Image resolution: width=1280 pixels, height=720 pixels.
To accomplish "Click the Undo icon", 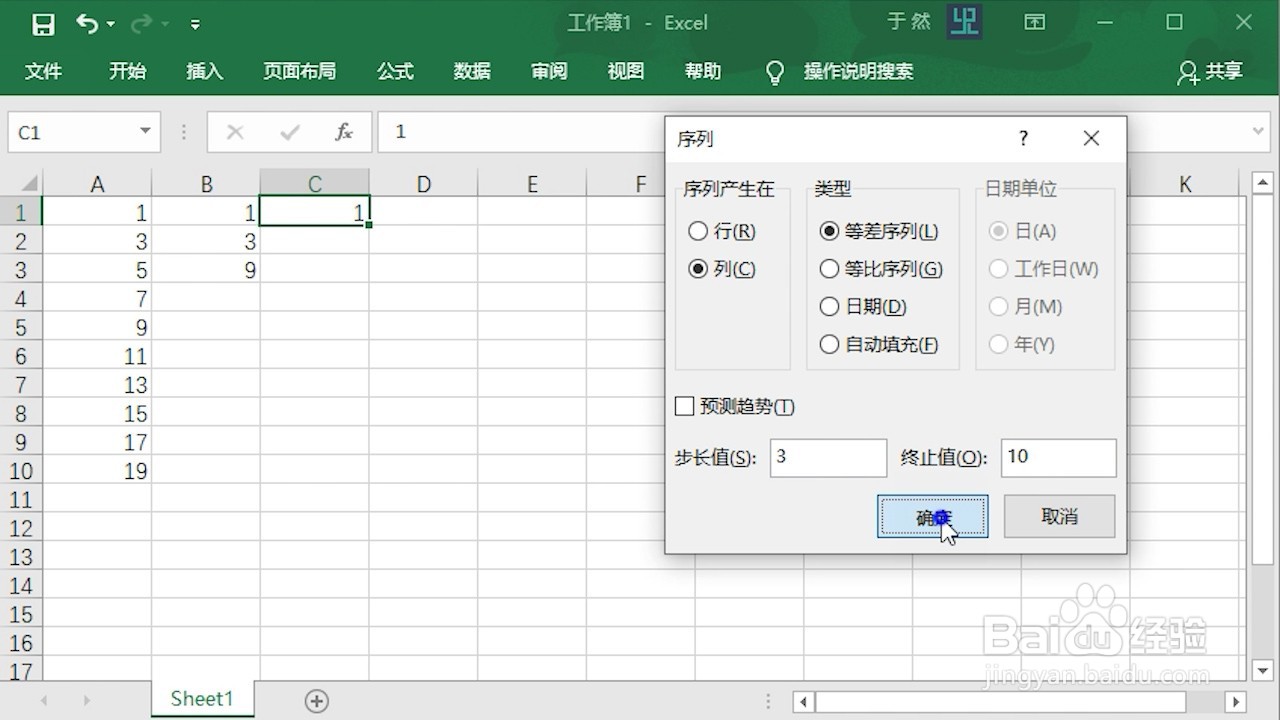I will tap(85, 22).
